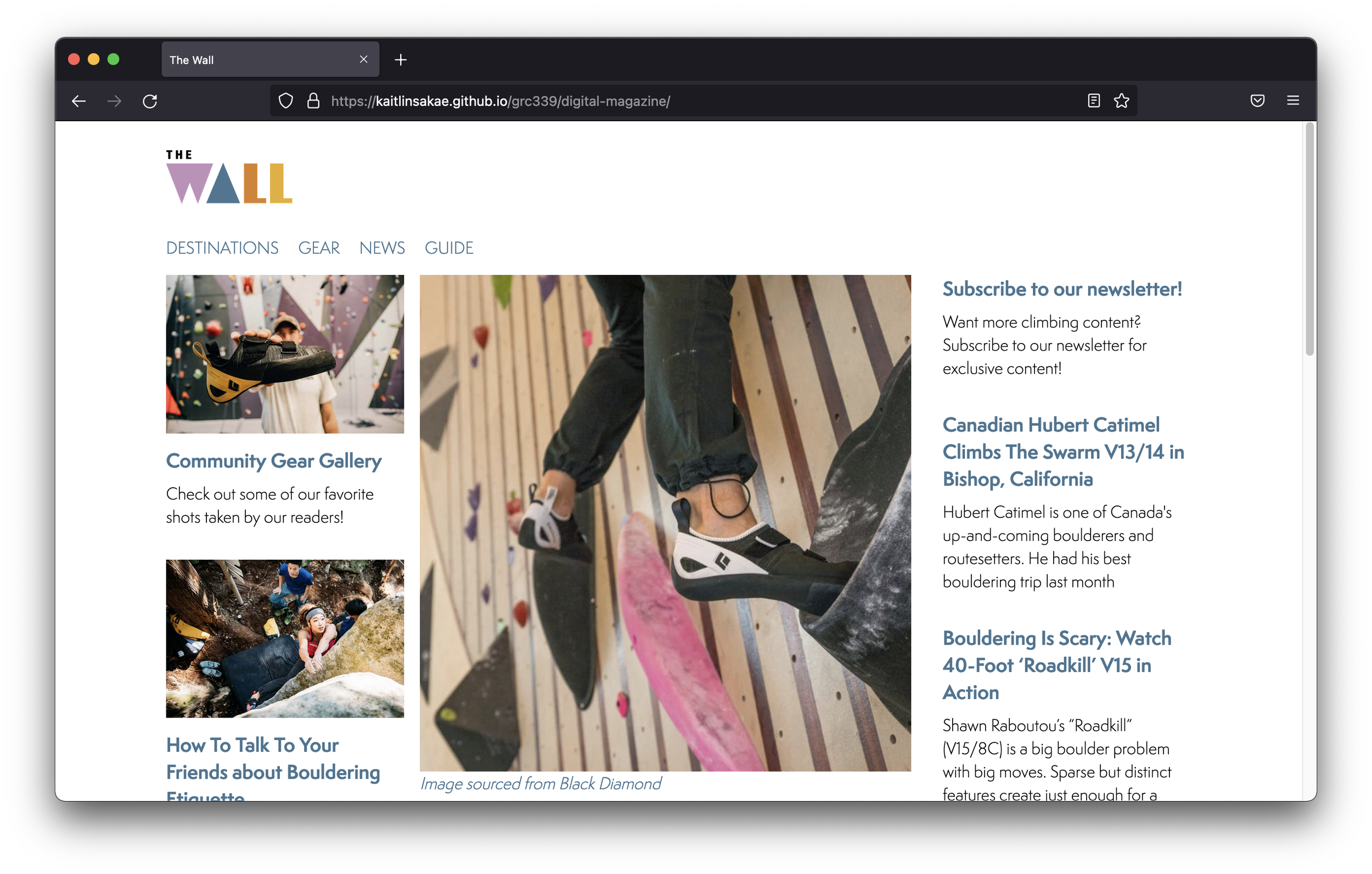Open Bouldering Is Scary Roadkill article
Viewport: 1372px width, 874px height.
1057,665
